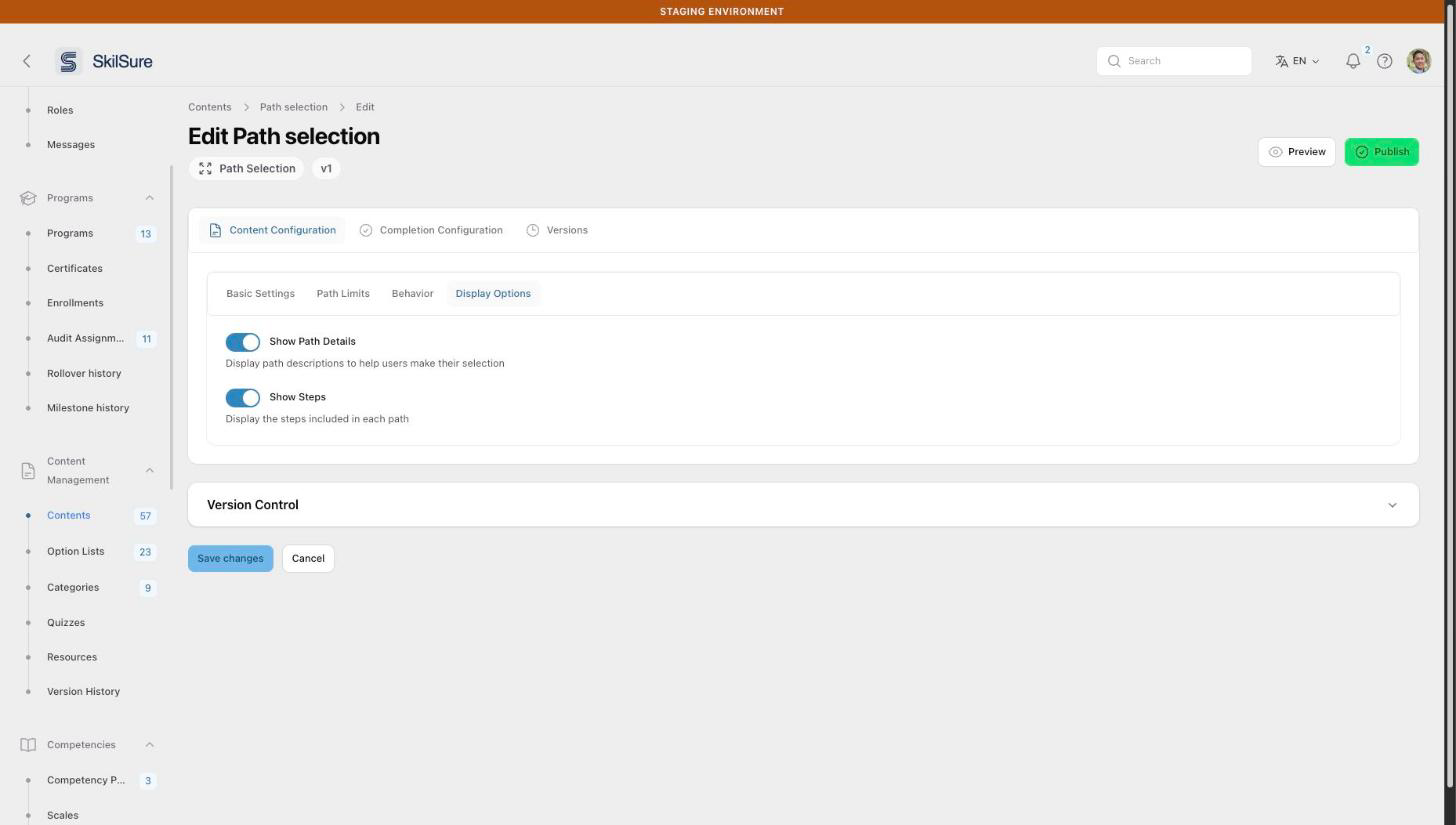Open Competency Profiles in the sidebar
Image resolution: width=1456 pixels, height=825 pixels.
86,781
